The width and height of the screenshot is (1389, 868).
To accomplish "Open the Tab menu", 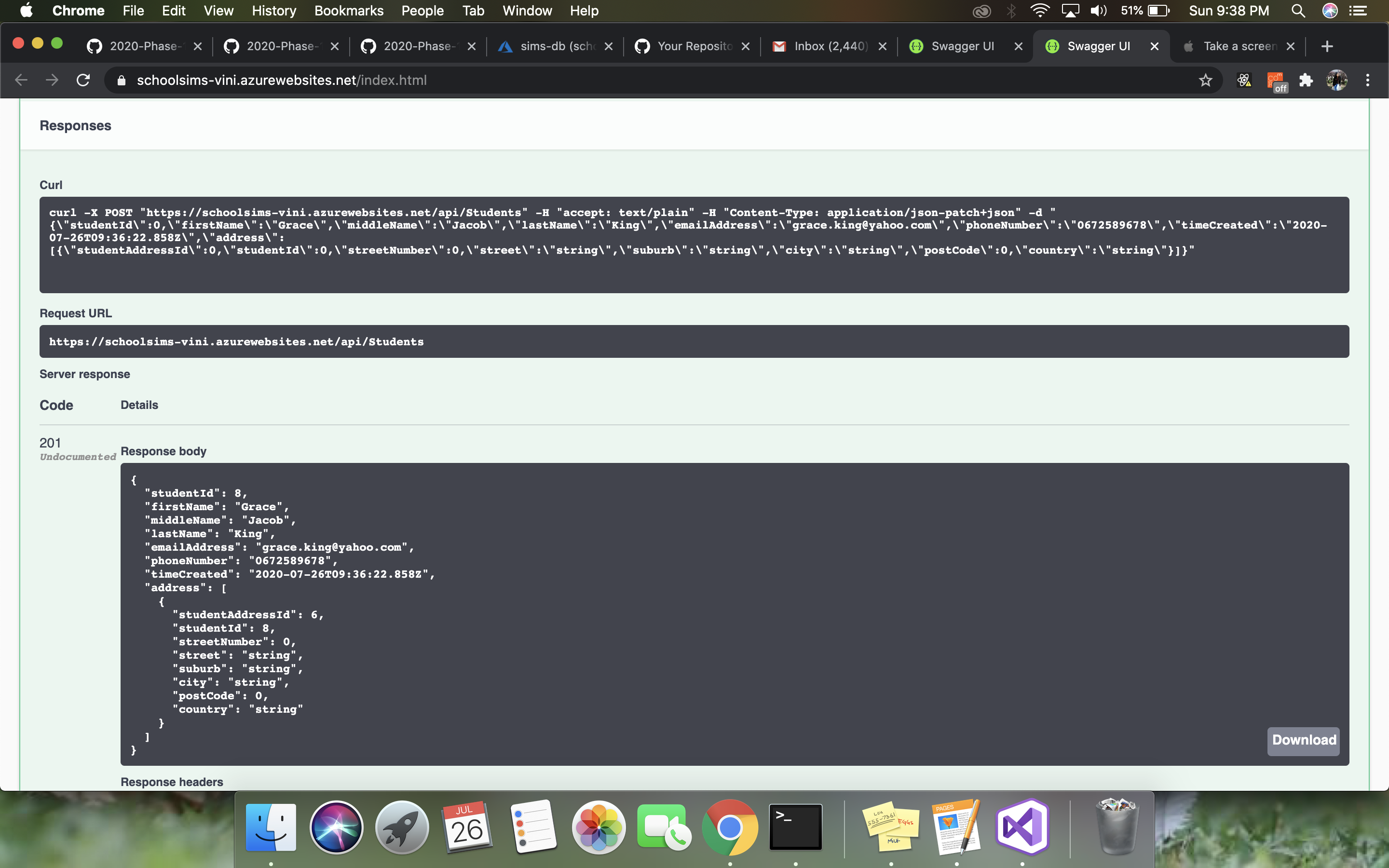I will (x=474, y=10).
